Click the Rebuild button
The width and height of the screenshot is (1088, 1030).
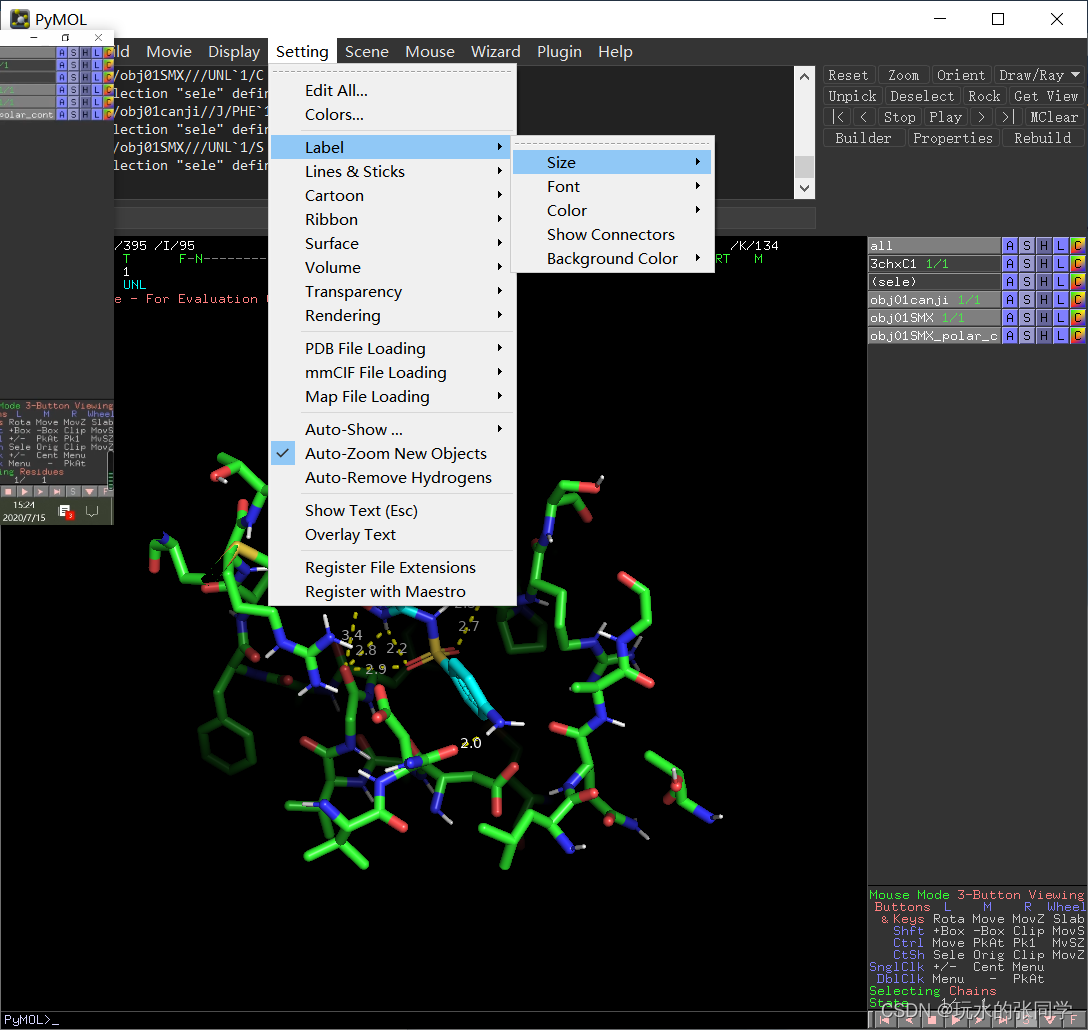tap(1042, 138)
